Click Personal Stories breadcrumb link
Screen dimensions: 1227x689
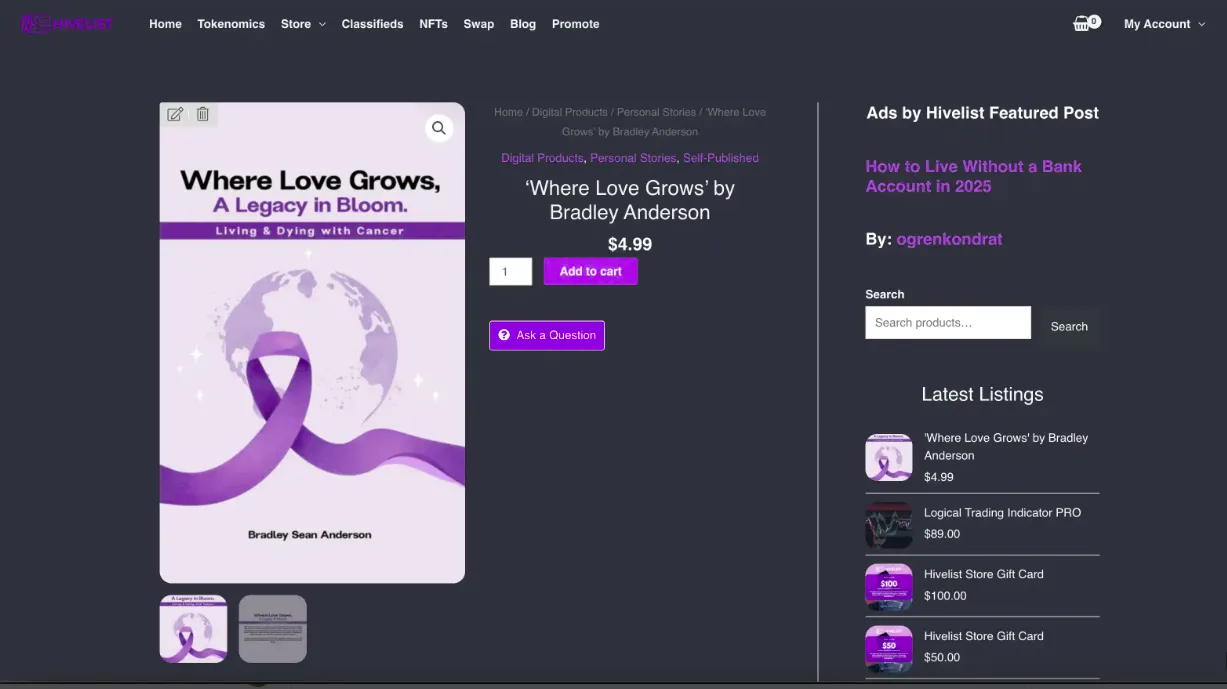pos(656,112)
